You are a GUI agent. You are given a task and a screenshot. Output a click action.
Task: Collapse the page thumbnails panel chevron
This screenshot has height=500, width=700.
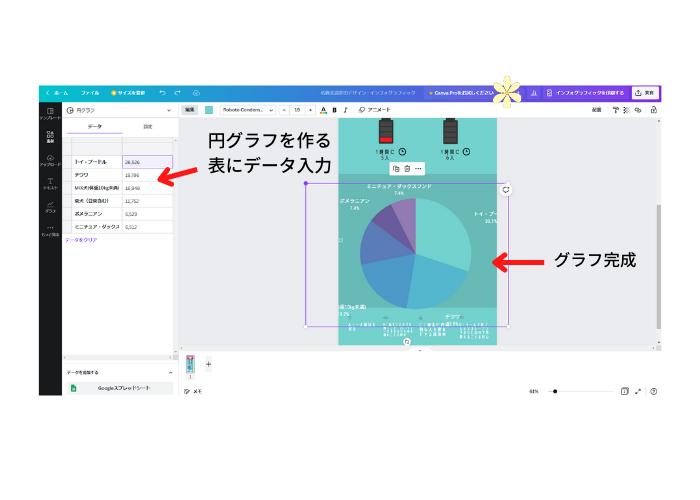420,350
